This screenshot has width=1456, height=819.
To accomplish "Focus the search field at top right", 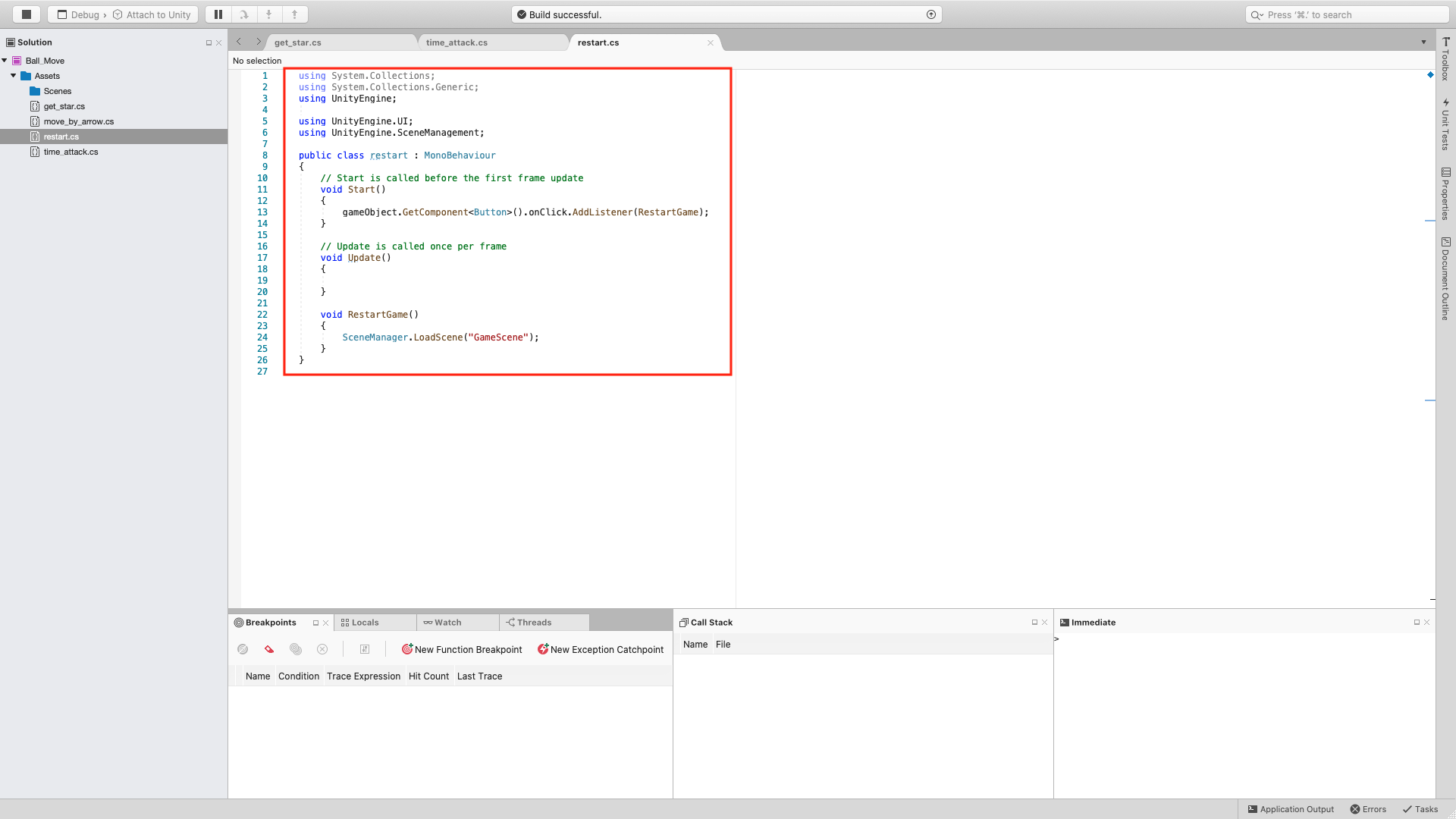I will (x=1346, y=14).
